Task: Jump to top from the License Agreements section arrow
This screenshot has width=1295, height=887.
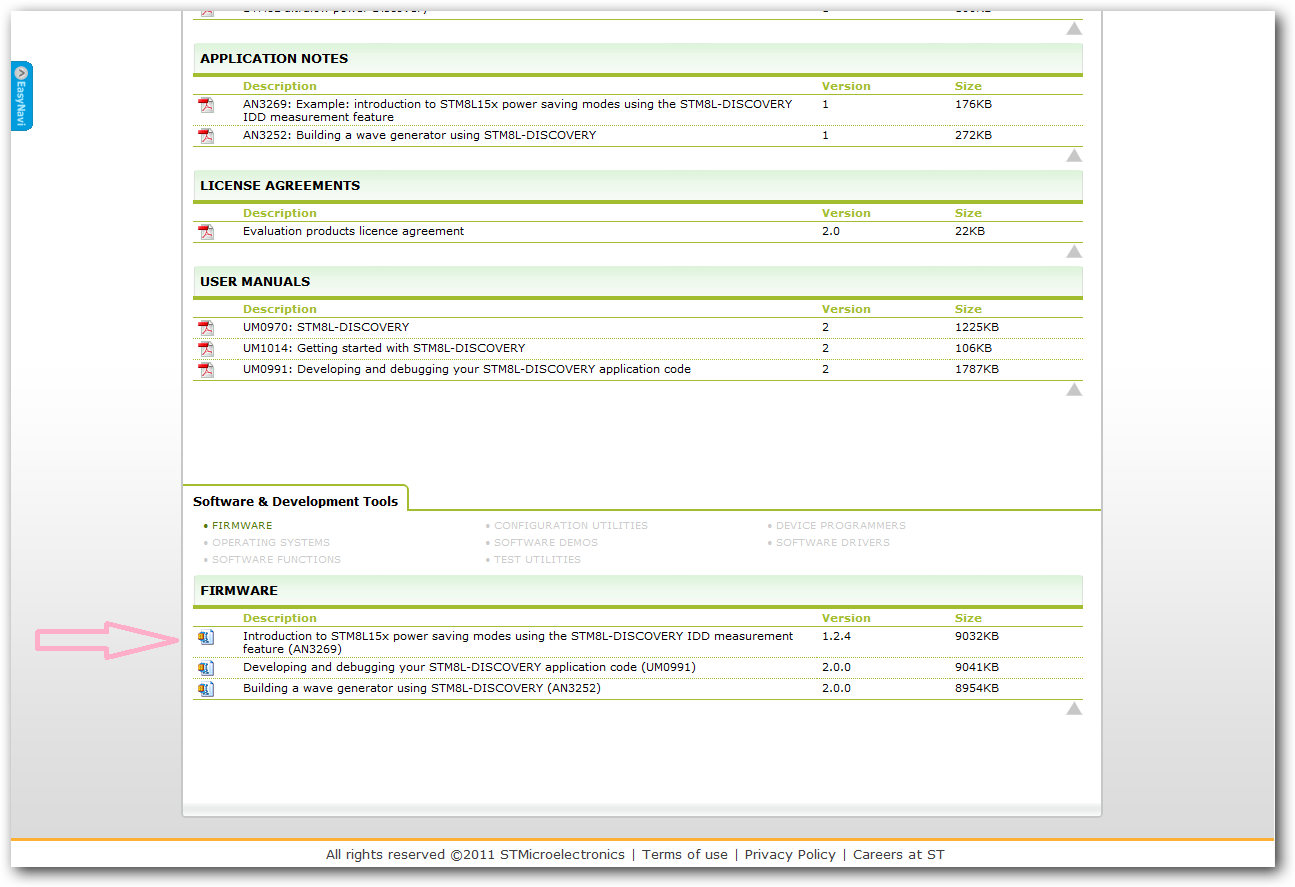Action: click(x=1074, y=251)
